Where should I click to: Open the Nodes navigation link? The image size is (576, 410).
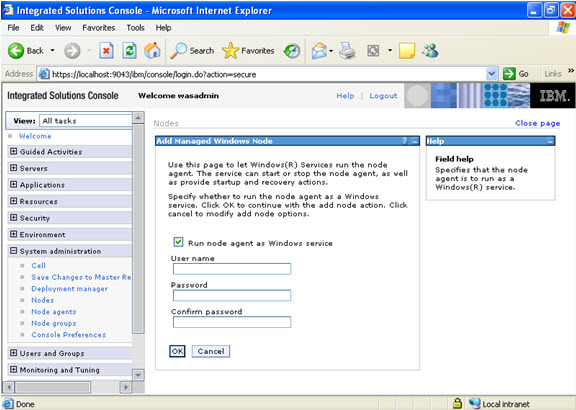coord(43,300)
